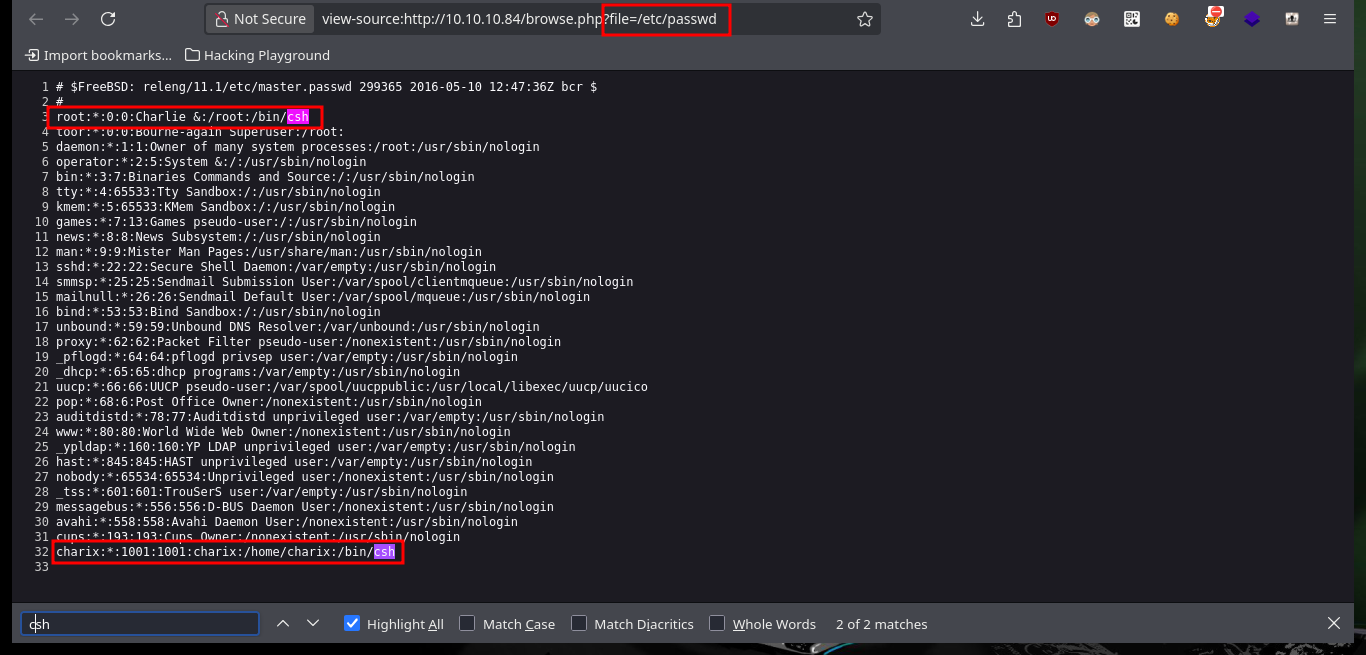Viewport: 1366px width, 655px height.
Task: Open the Firefox hamburger application menu
Action: 1329,19
